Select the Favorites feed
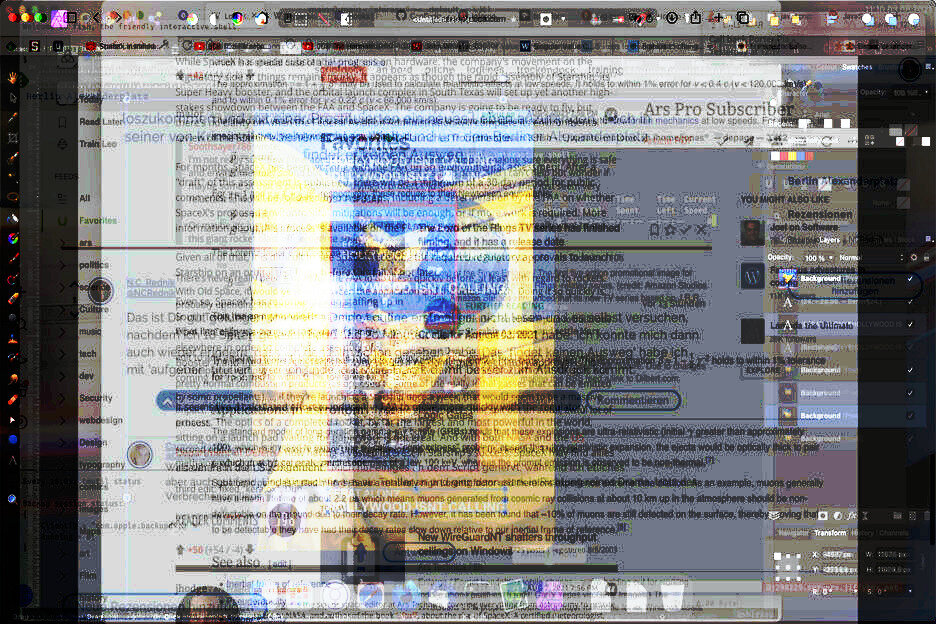Viewport: 936px width, 624px height. click(98, 220)
